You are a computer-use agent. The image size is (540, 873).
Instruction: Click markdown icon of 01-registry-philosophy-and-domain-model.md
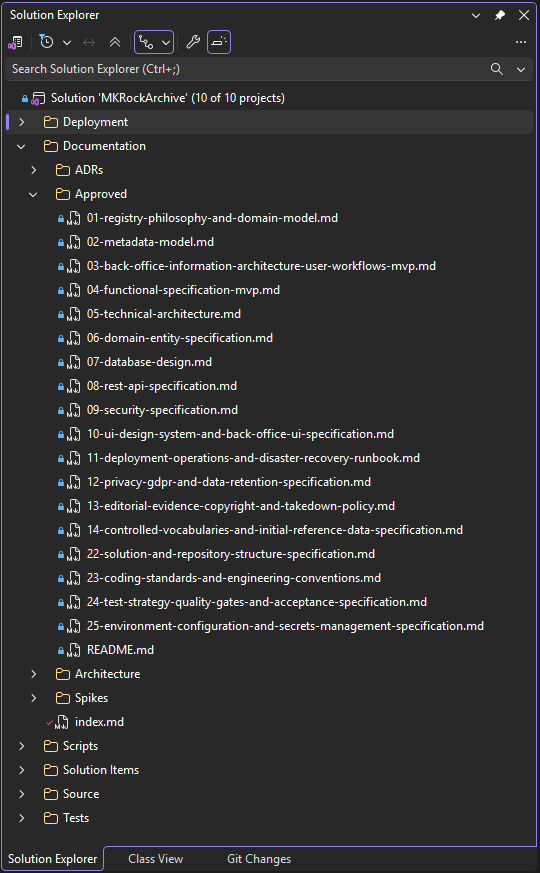coord(73,218)
